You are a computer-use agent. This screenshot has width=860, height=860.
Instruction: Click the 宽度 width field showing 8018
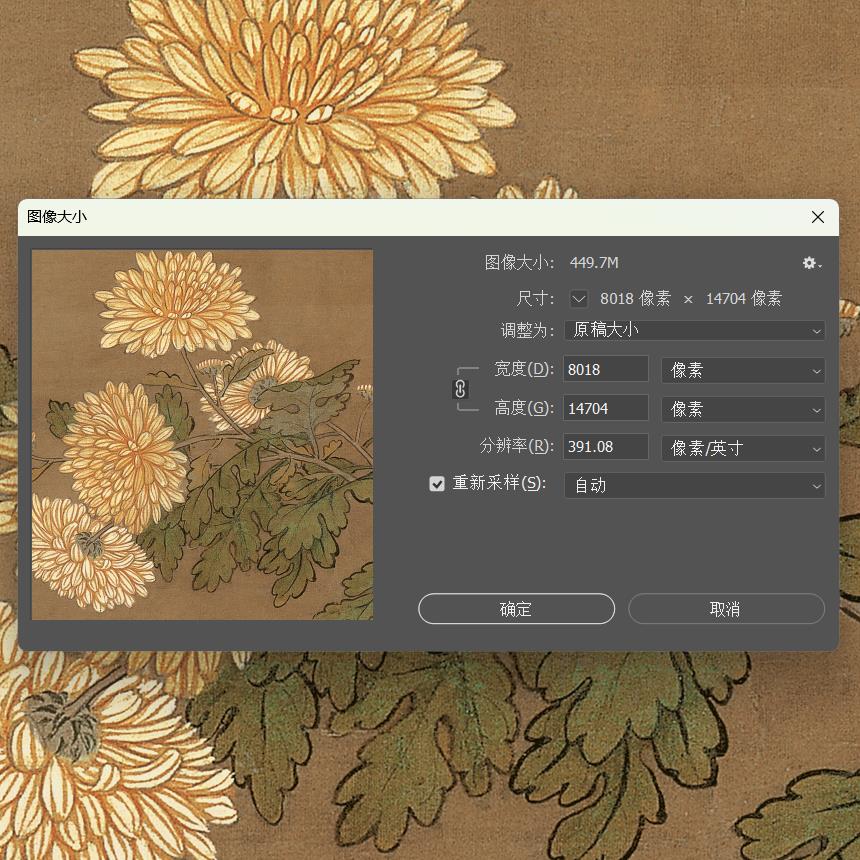coord(606,370)
